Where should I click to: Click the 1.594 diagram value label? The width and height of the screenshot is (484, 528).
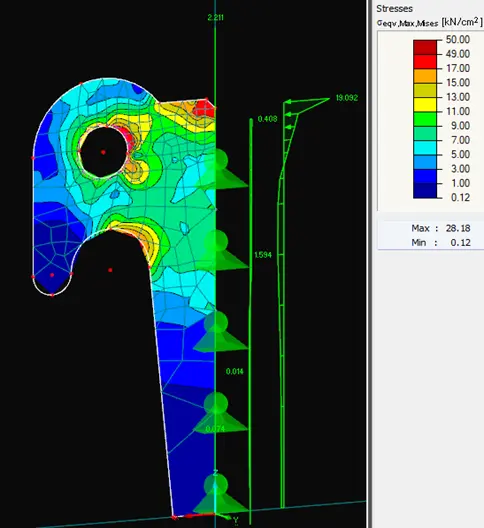pyautogui.click(x=263, y=255)
